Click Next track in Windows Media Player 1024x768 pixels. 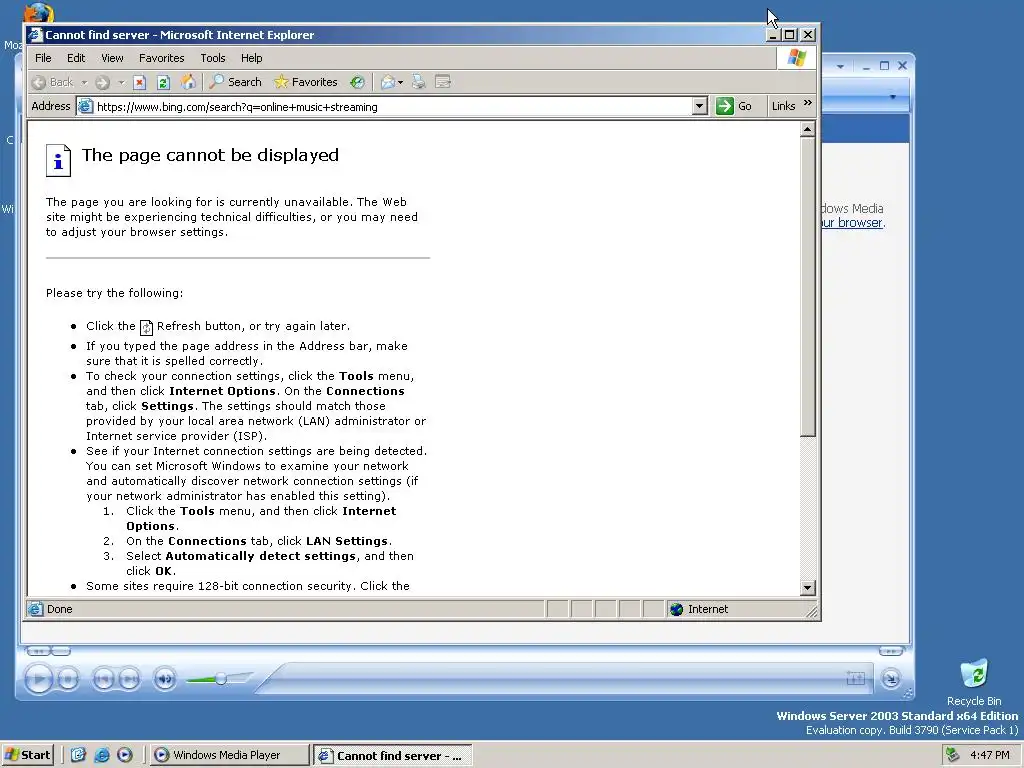click(129, 679)
